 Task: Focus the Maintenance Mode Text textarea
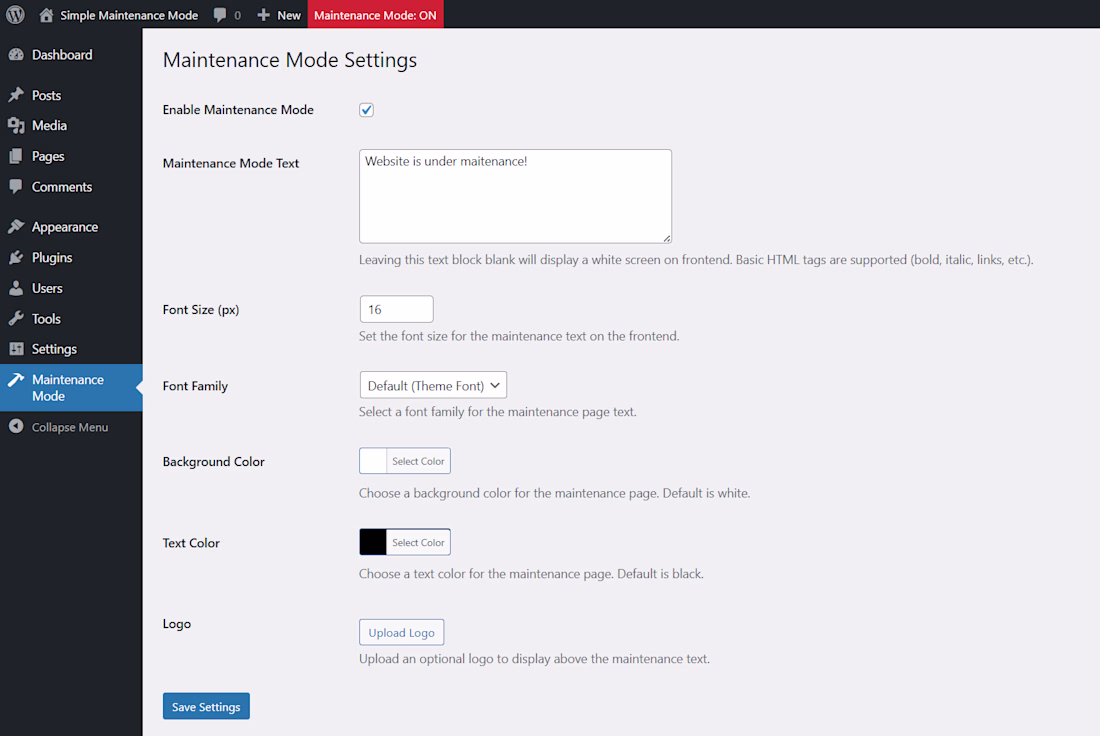pos(516,196)
